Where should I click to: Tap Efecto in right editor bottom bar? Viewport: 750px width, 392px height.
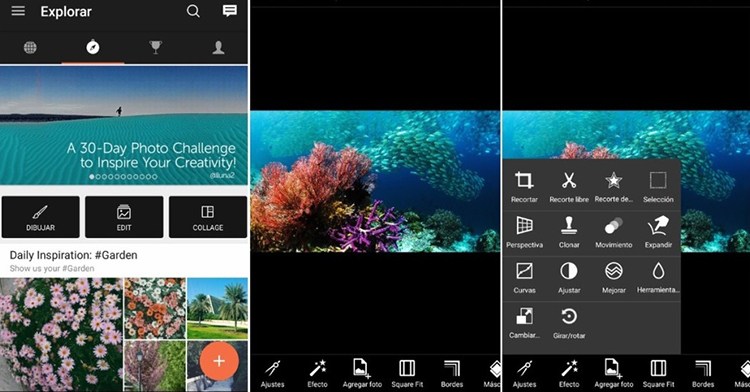point(569,374)
